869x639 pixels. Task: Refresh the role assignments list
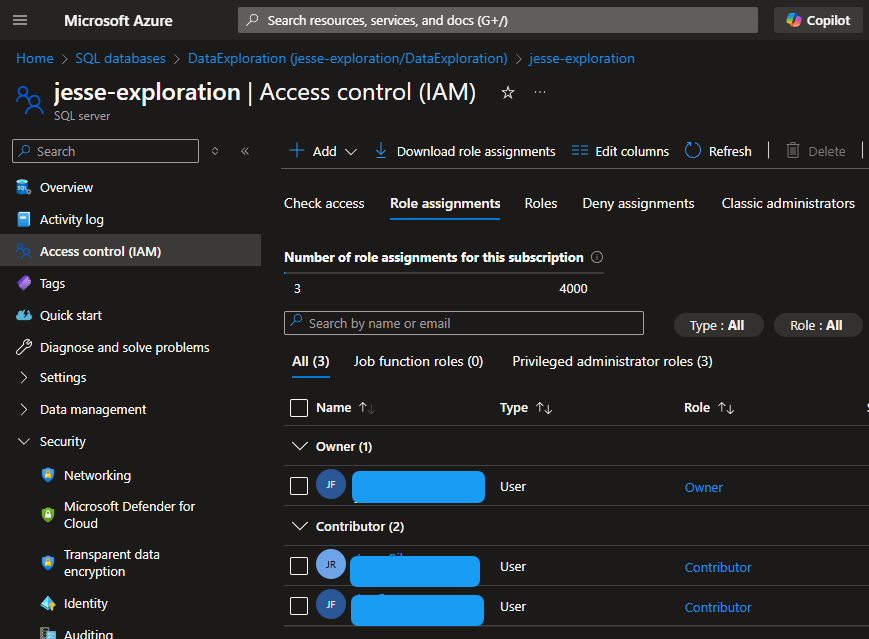coord(718,151)
